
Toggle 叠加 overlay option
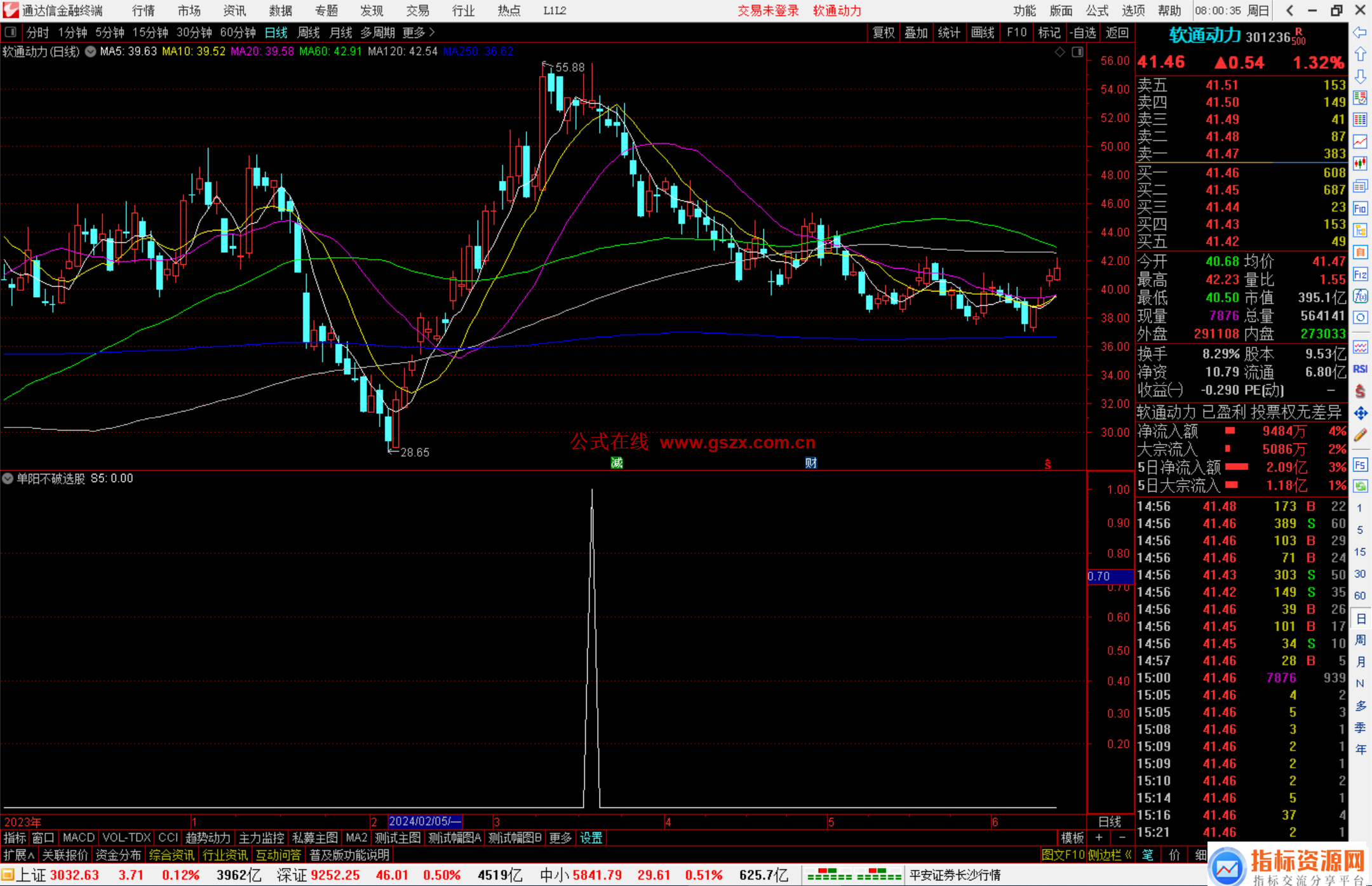[916, 32]
